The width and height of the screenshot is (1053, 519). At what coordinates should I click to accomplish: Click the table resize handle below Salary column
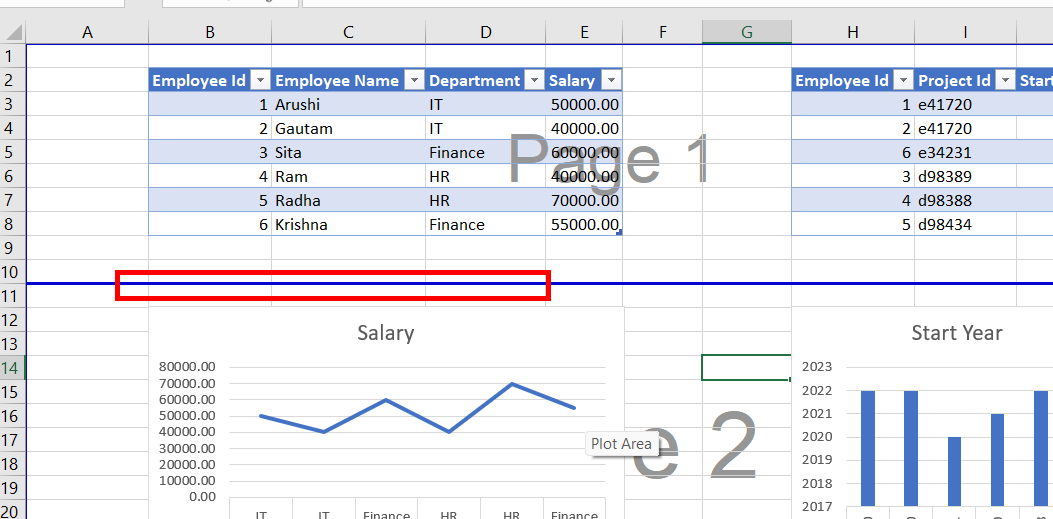click(x=620, y=233)
